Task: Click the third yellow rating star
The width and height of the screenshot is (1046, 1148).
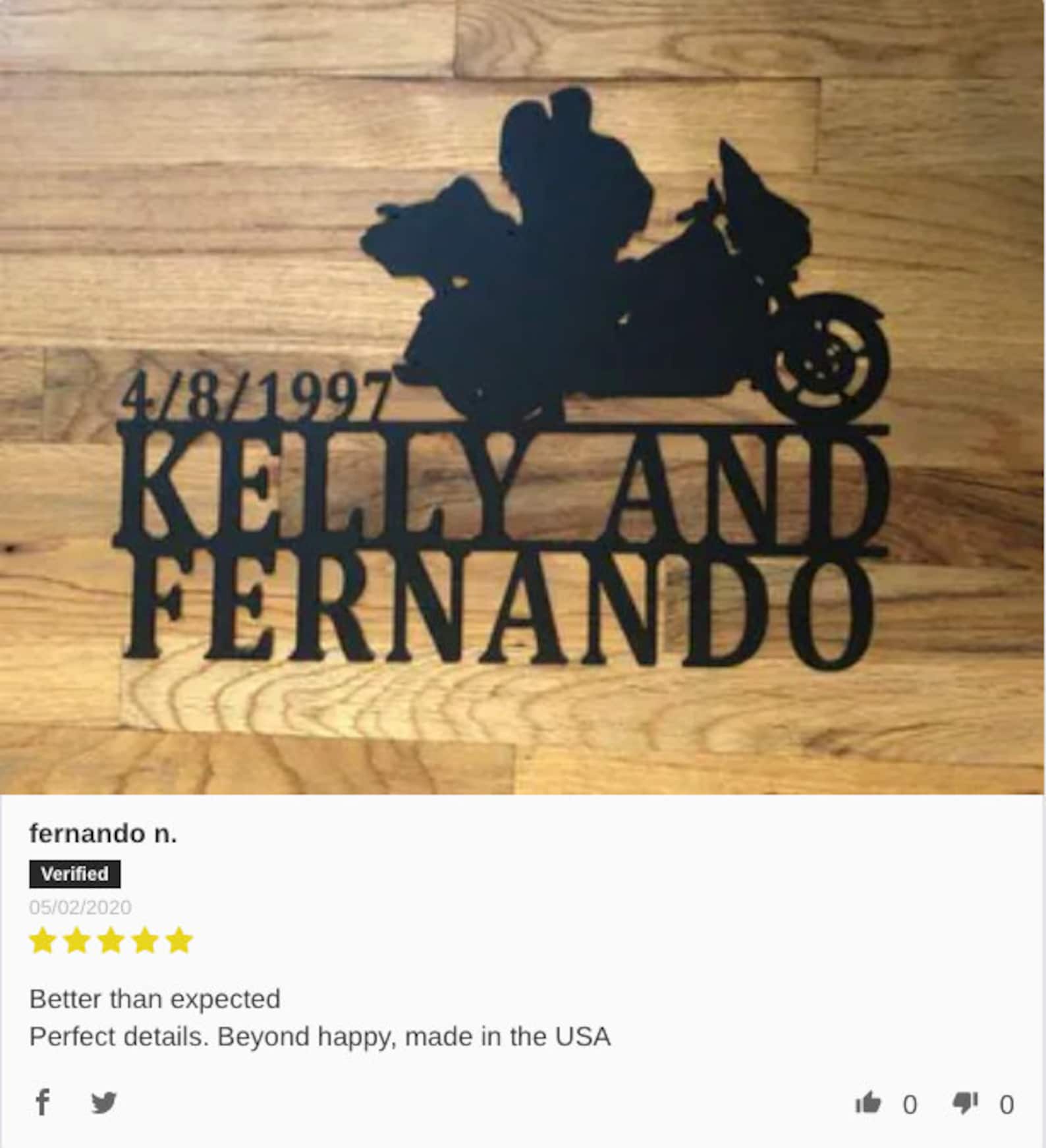Action: [x=111, y=941]
